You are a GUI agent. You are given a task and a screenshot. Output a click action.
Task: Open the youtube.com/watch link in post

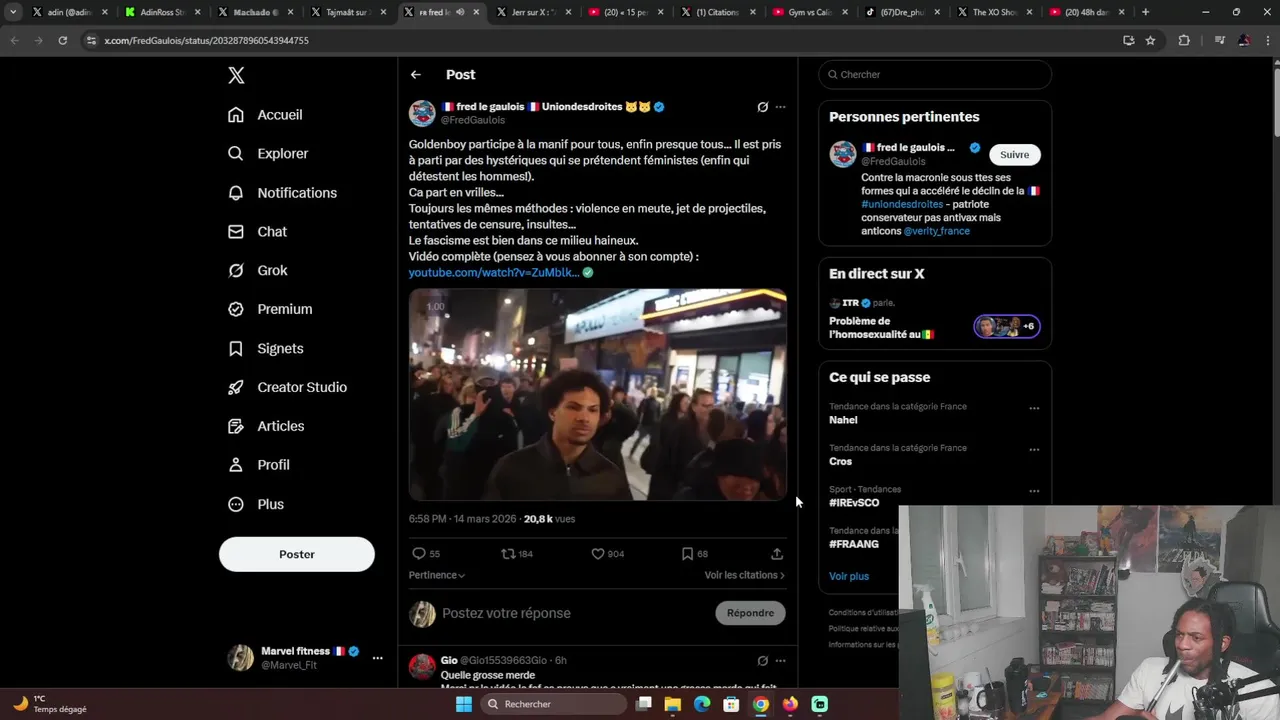[494, 273]
